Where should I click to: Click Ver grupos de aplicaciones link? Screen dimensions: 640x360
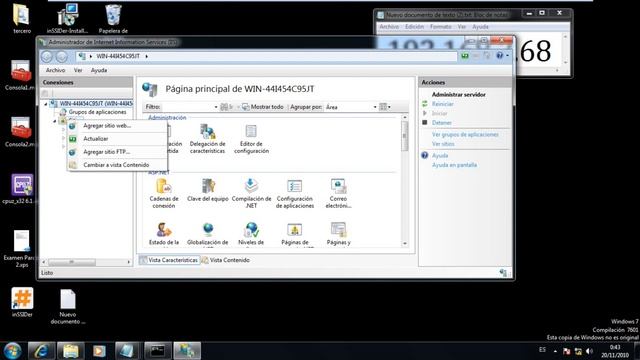coord(465,135)
